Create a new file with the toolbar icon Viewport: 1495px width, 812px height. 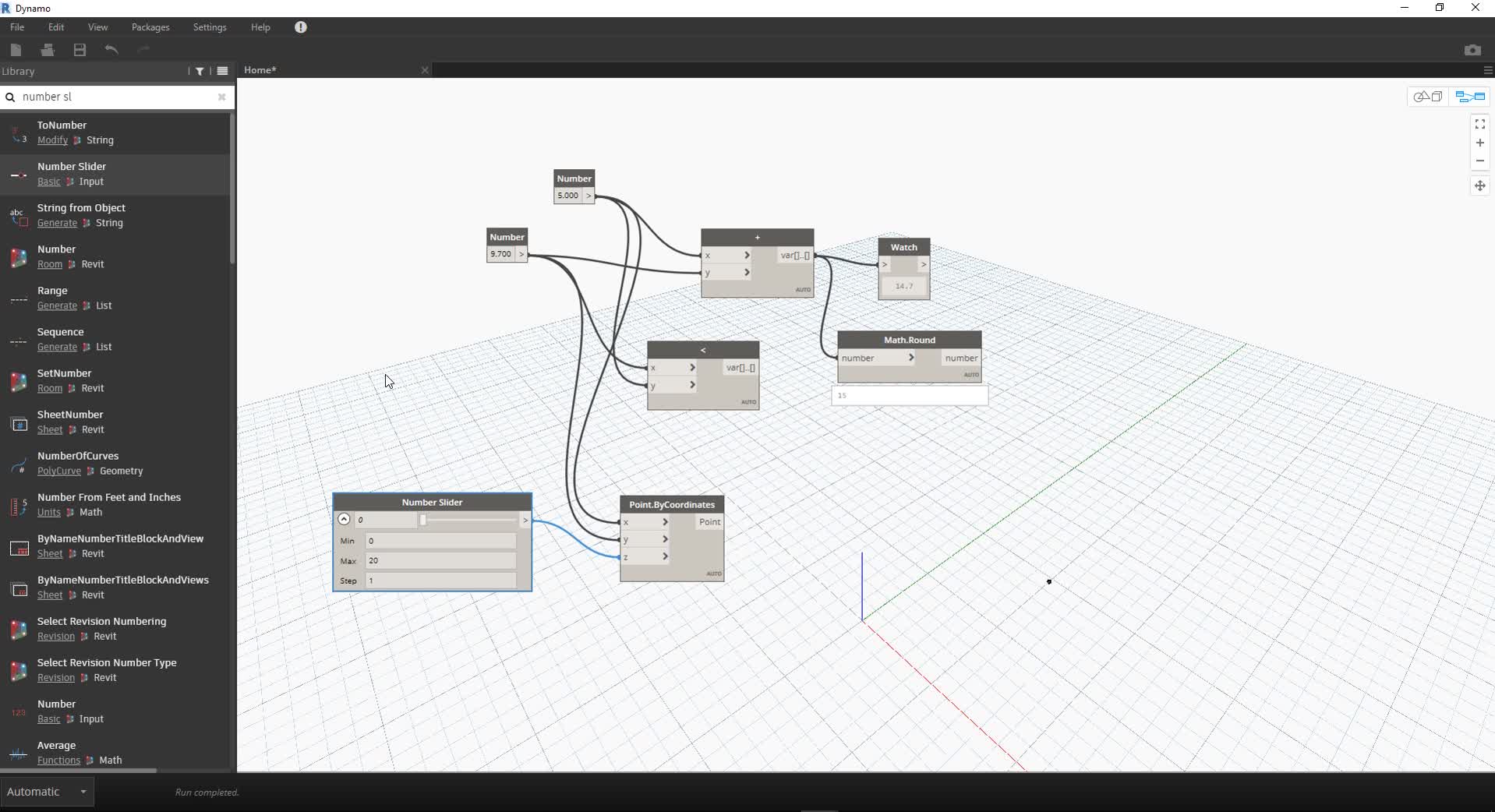[x=16, y=50]
